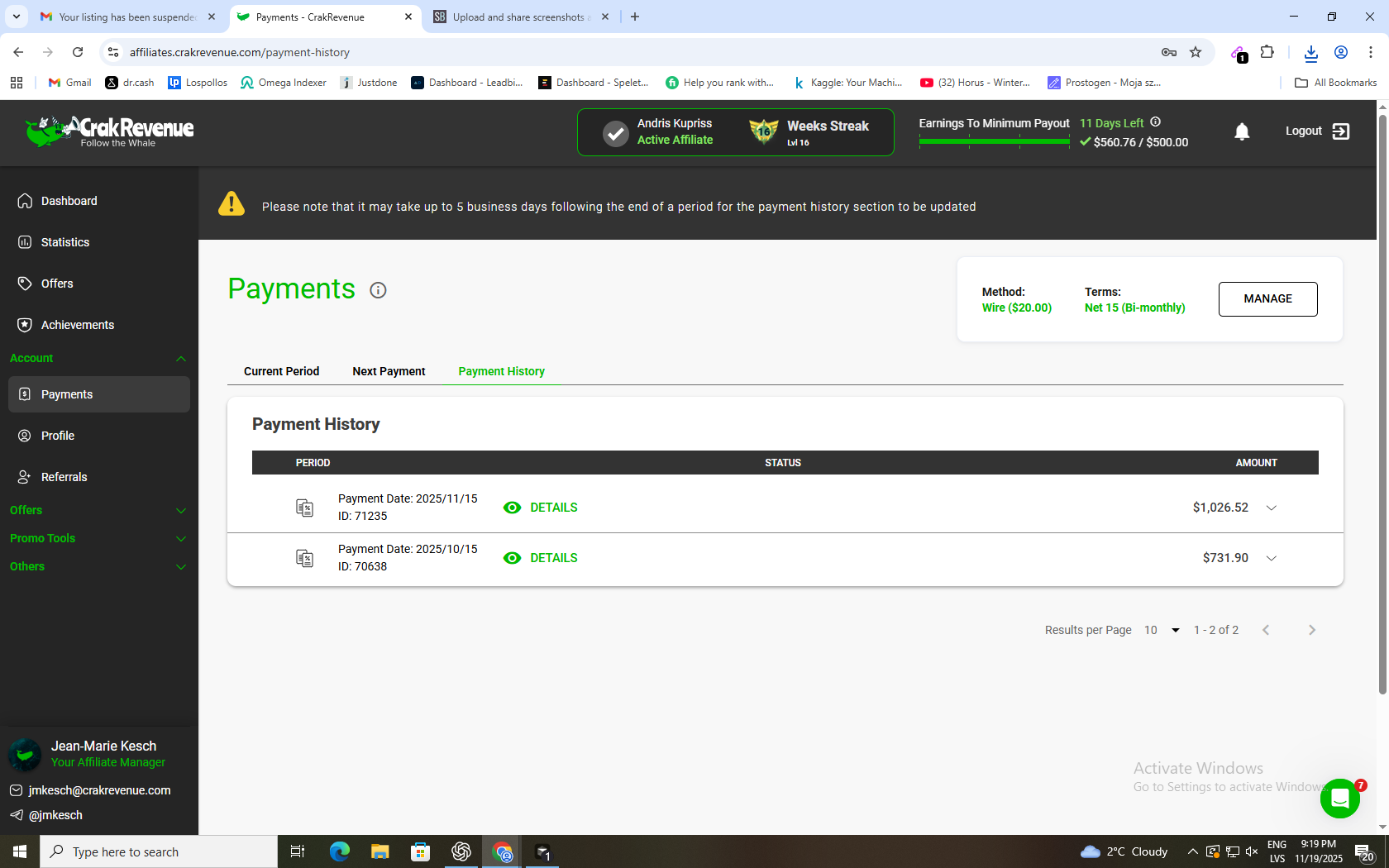The image size is (1389, 868).
Task: Open the Dashboard from the sidebar
Action: coord(69,201)
